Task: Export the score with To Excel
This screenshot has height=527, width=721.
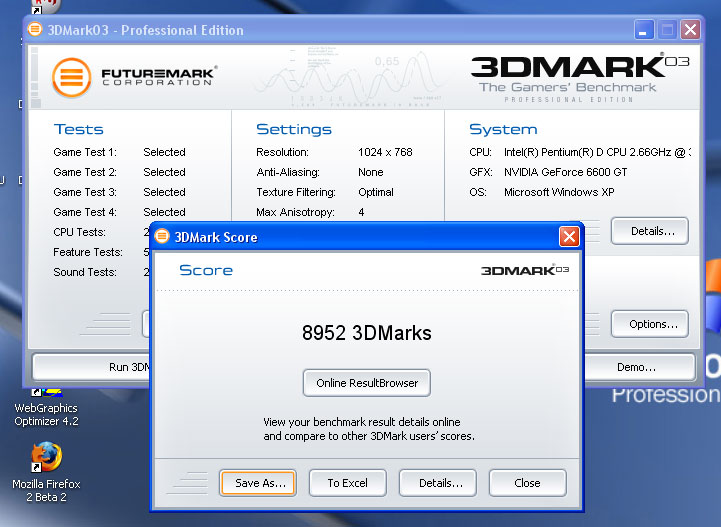Action: pos(347,483)
